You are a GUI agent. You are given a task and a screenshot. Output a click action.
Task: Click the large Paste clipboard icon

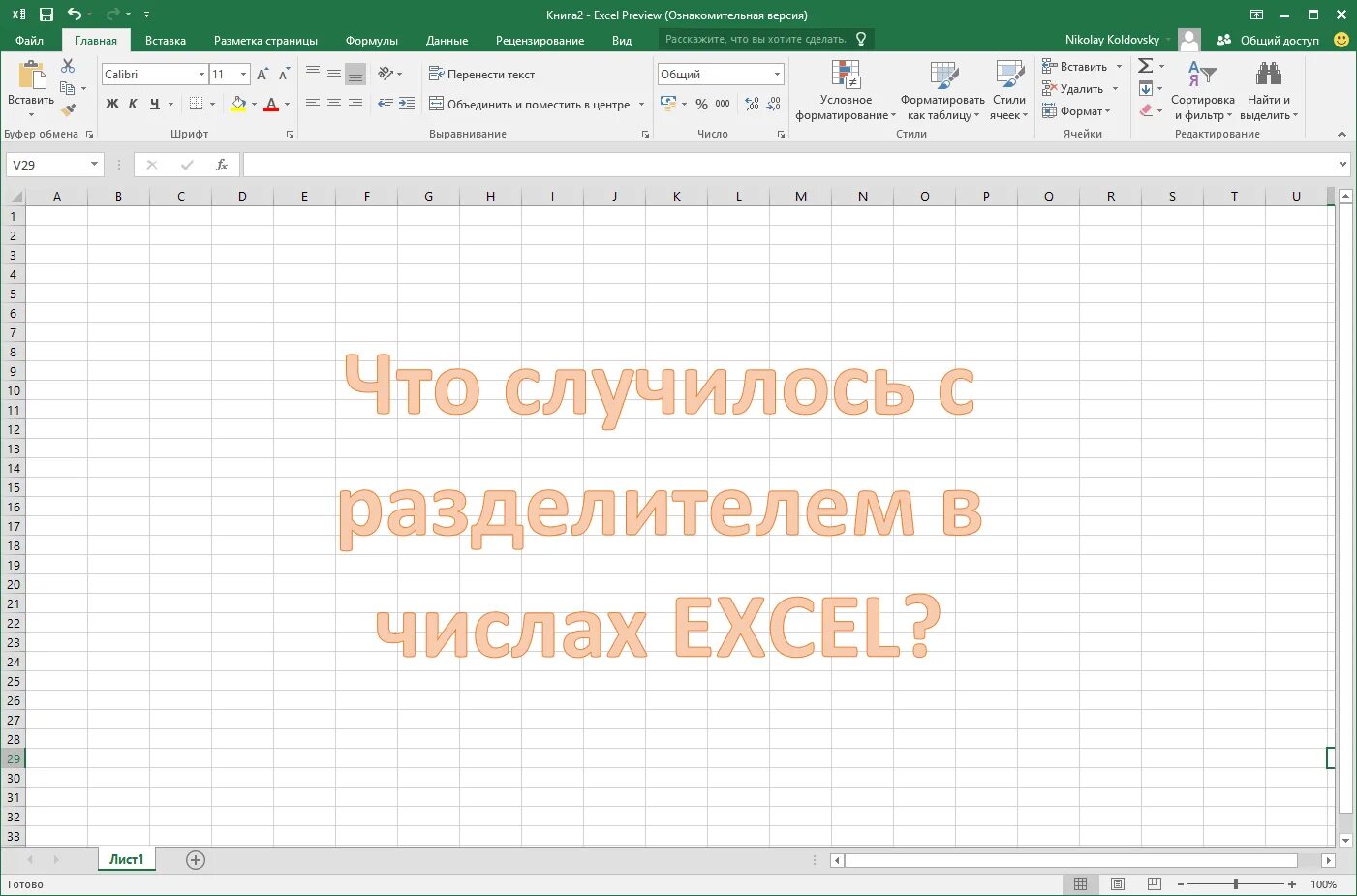point(32,76)
